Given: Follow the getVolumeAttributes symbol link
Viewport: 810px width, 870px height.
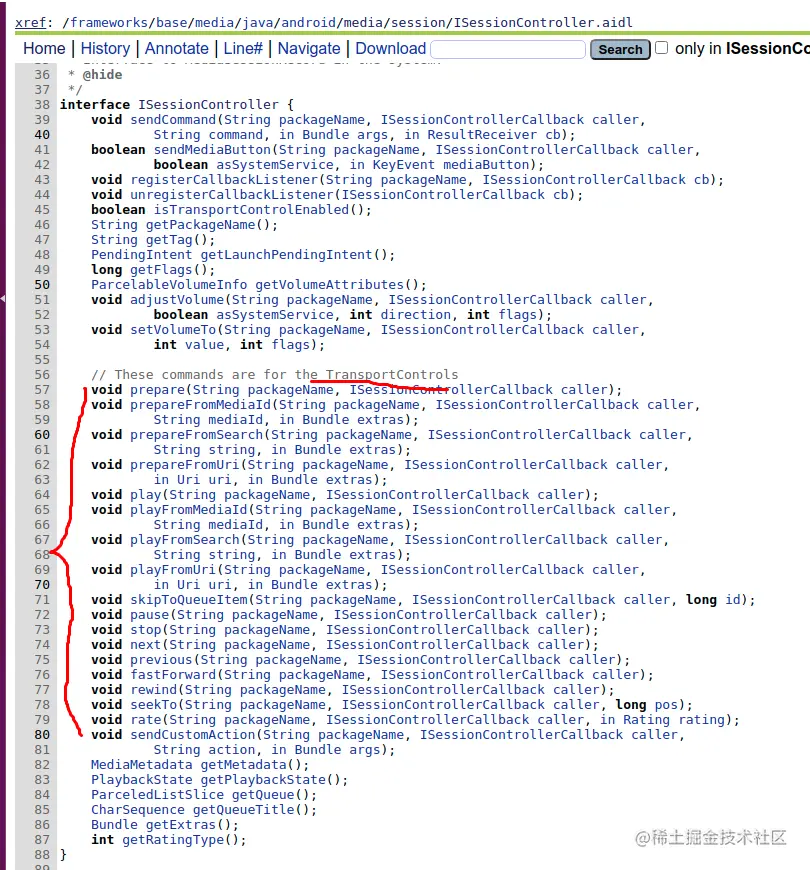Looking at the screenshot, I should click(x=330, y=284).
